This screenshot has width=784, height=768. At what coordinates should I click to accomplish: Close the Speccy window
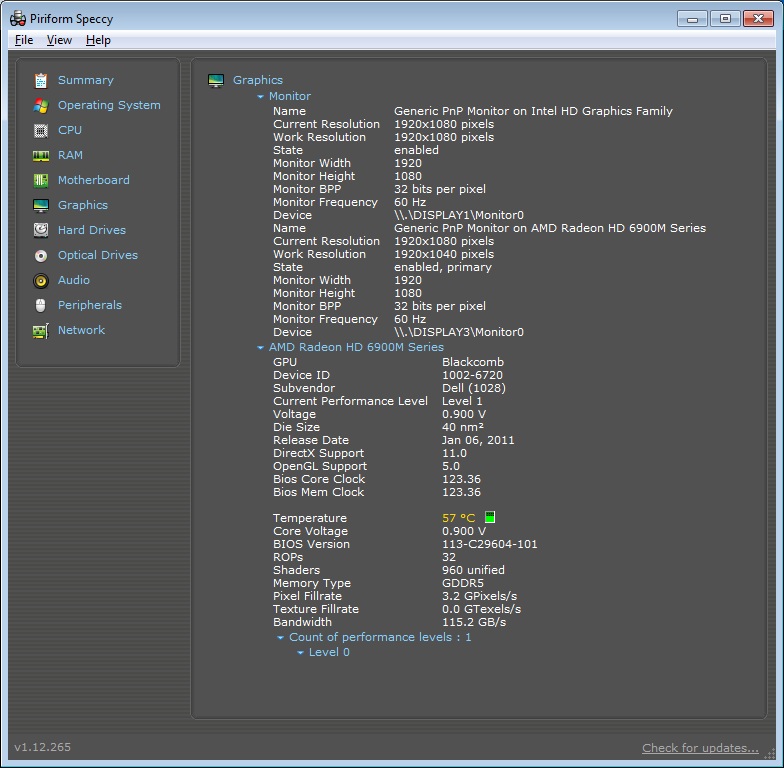[x=758, y=19]
